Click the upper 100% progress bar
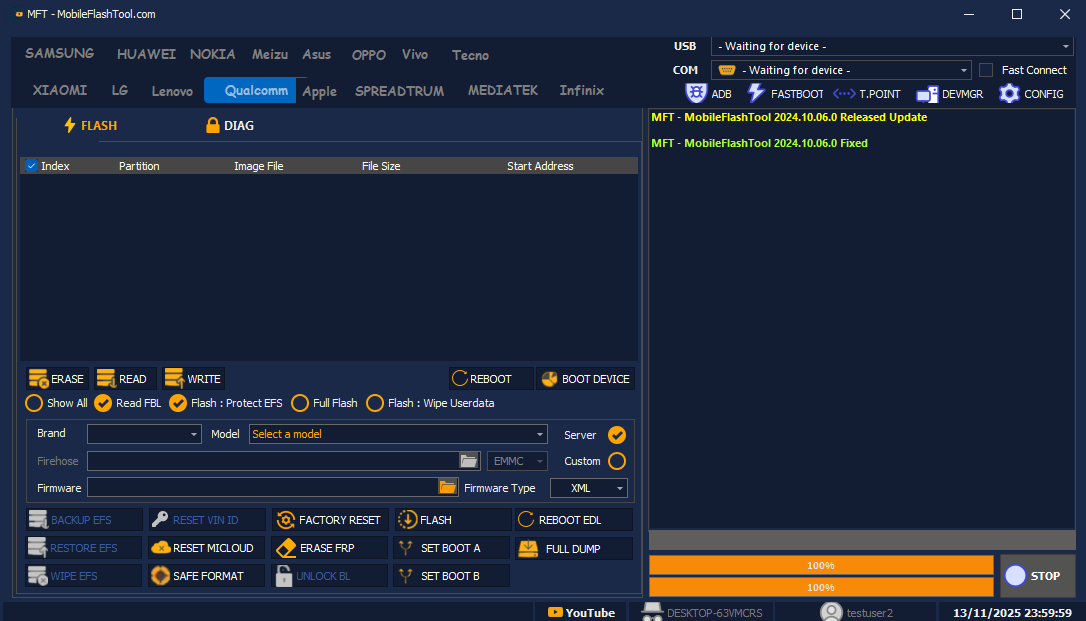The image size is (1086, 621). point(821,566)
